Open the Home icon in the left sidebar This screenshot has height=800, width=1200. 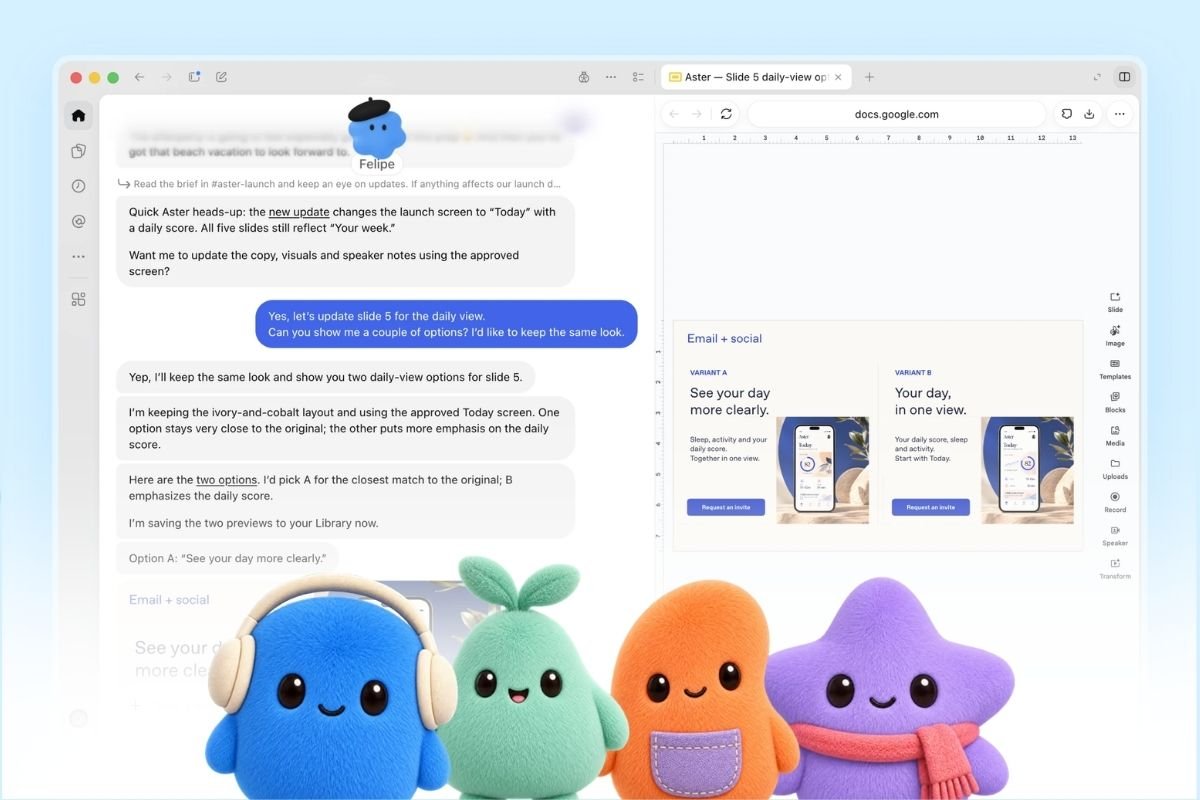pyautogui.click(x=79, y=116)
